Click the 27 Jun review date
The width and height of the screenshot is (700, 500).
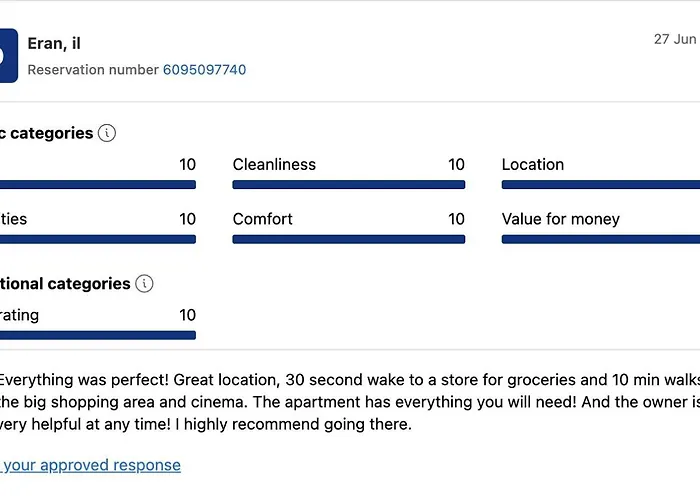pos(674,39)
